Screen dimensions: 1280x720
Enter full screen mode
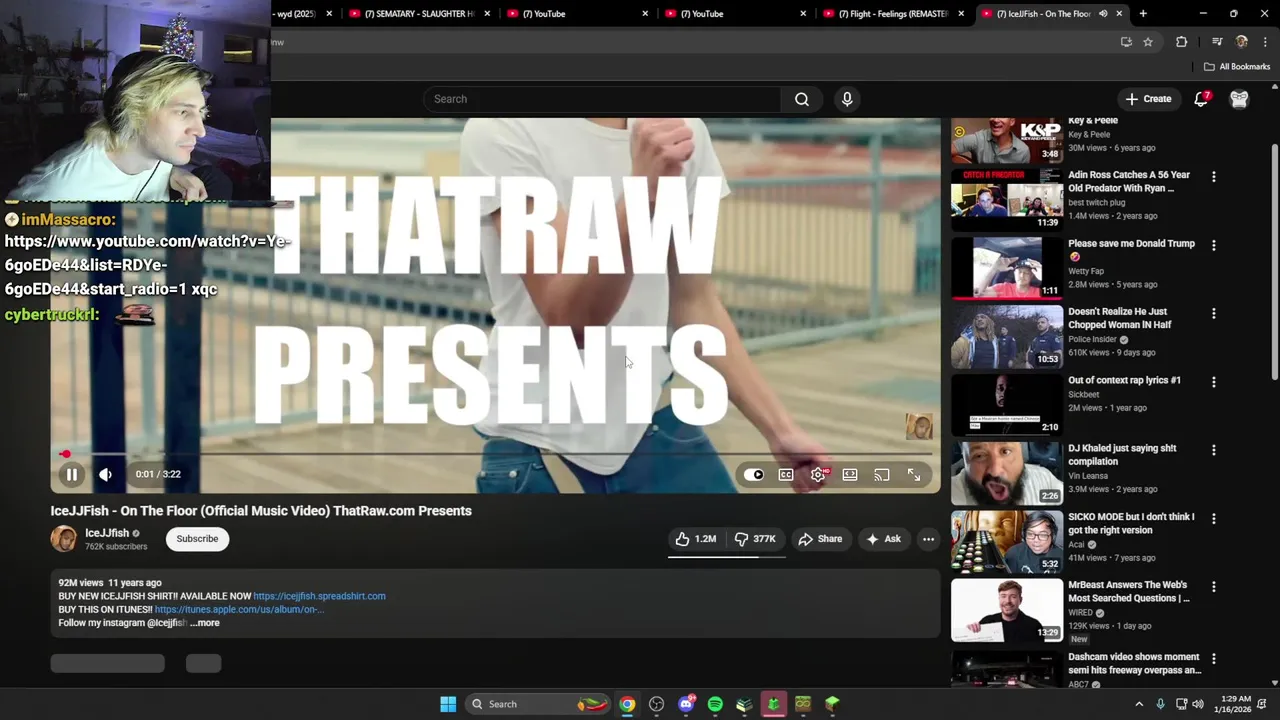914,475
